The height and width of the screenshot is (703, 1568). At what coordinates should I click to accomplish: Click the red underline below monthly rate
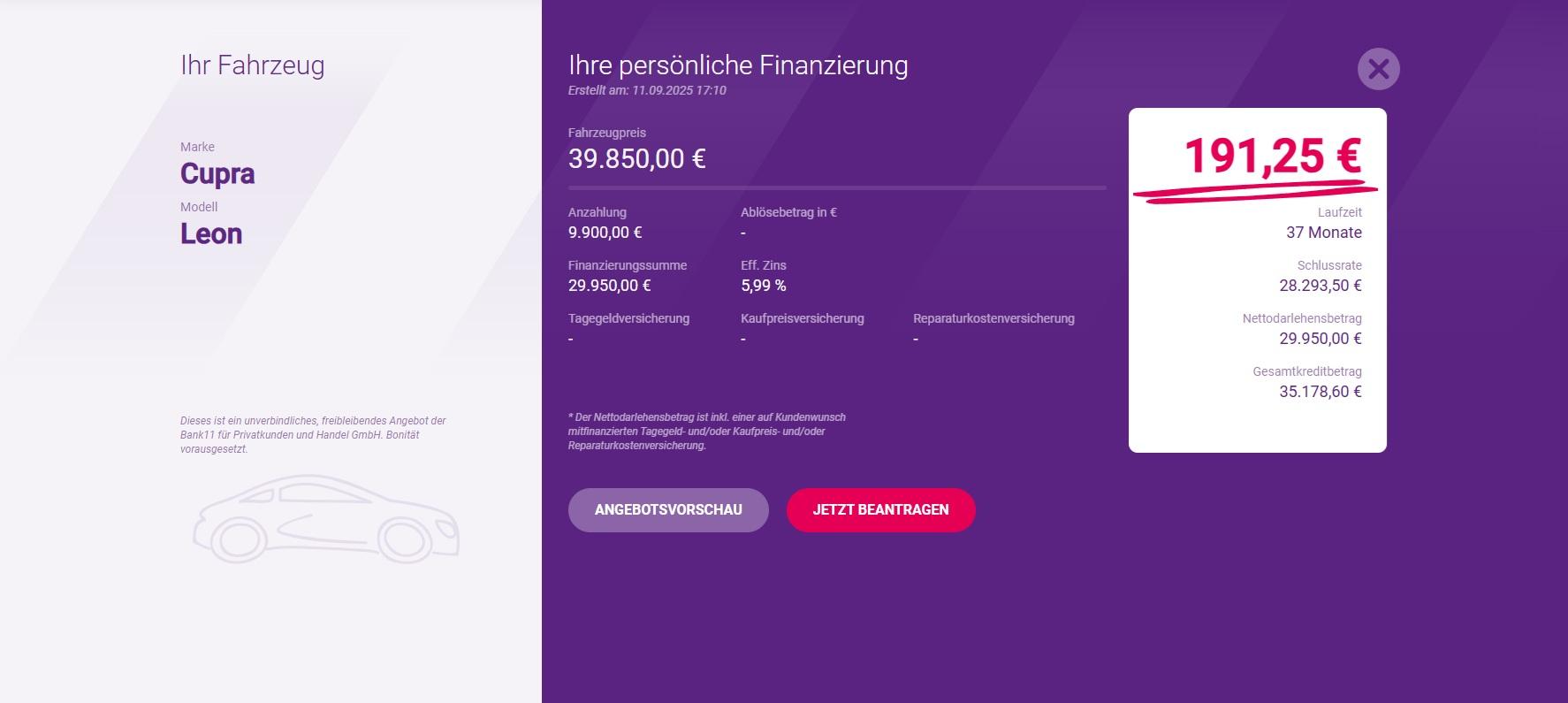(1255, 191)
